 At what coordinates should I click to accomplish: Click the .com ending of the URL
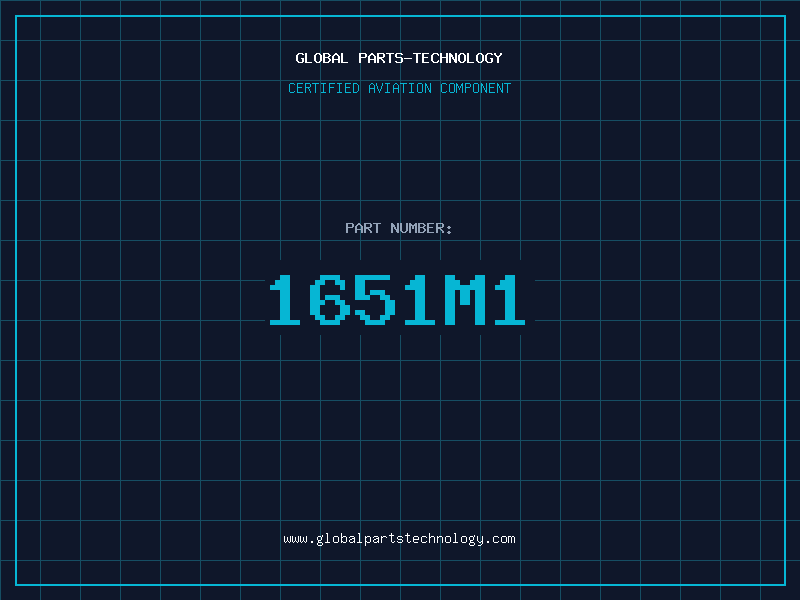pyautogui.click(x=500, y=539)
